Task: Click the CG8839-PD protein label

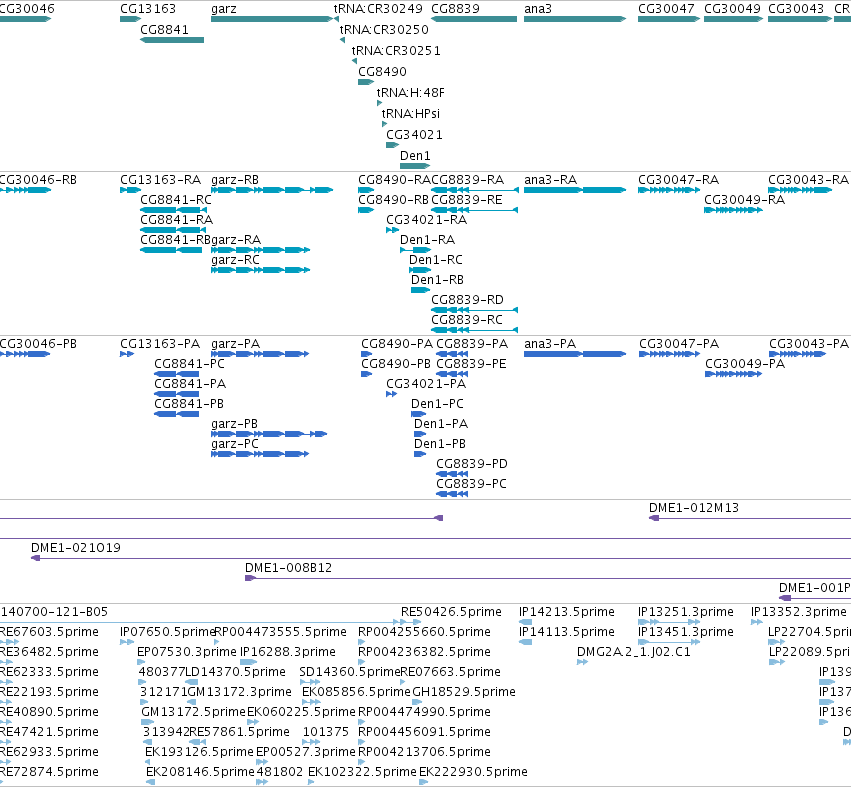Action: point(472,464)
